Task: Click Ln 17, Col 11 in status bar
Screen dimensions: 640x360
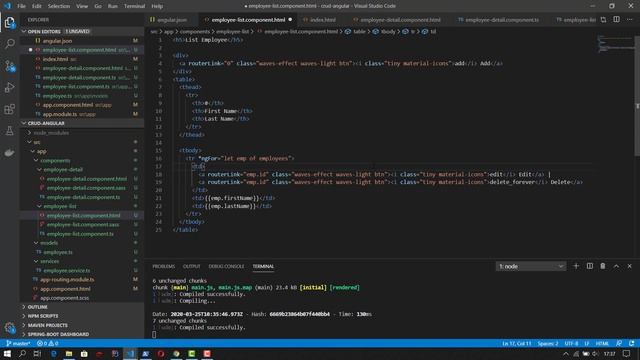Action: coord(516,343)
